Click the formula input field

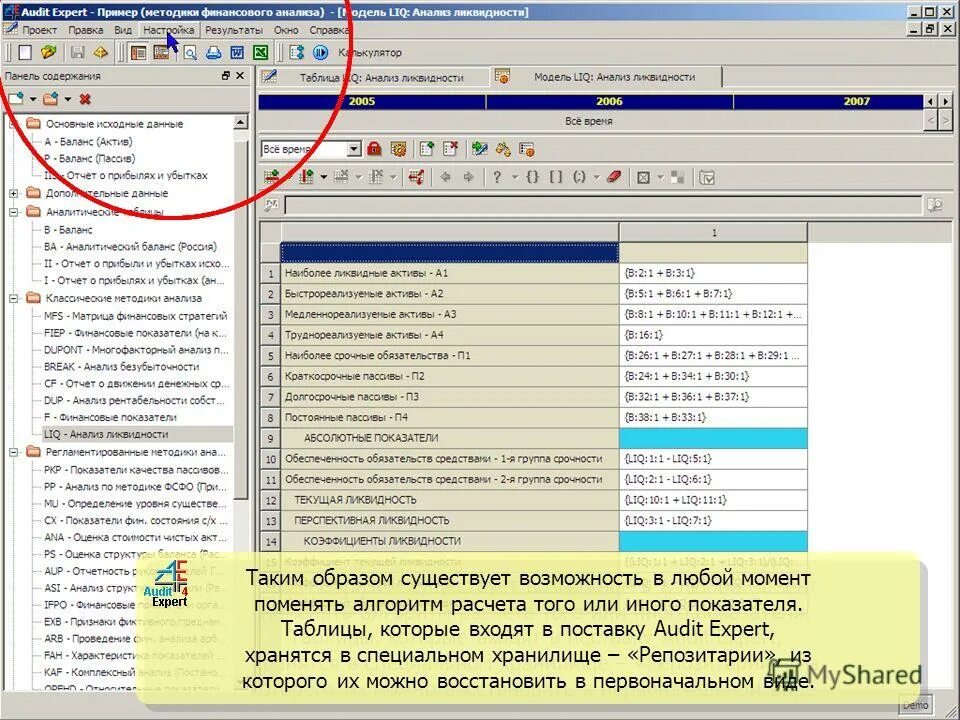(x=603, y=205)
